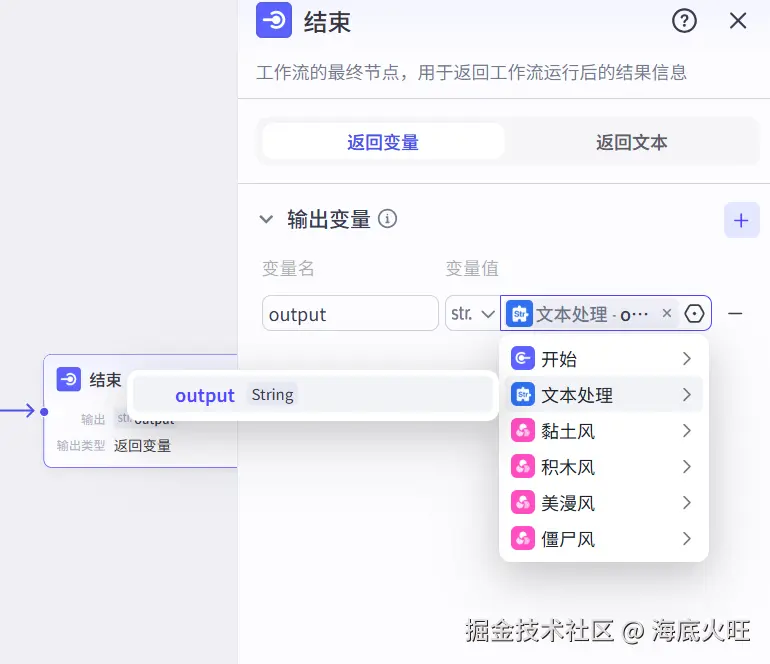Expand the 僵尸风 submenu arrow
770x664 pixels.
click(x=687, y=538)
